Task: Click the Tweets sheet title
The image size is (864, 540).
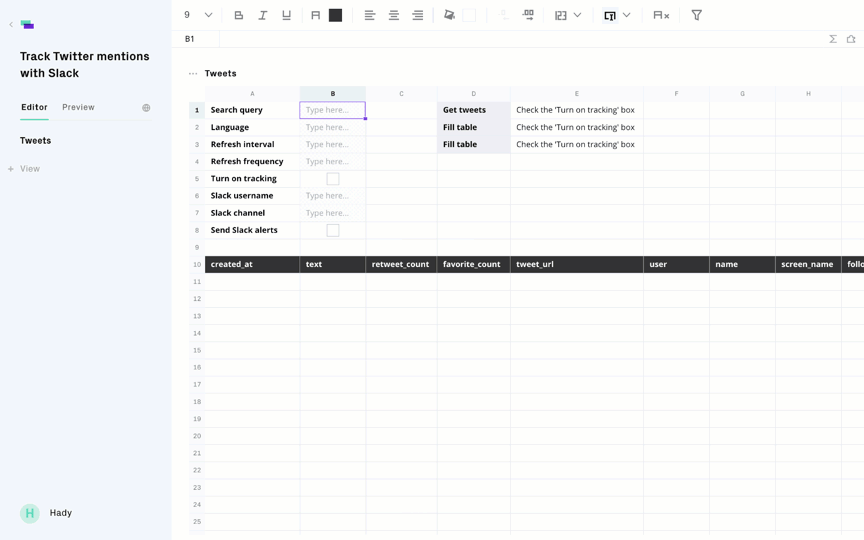Action: pyautogui.click(x=220, y=73)
